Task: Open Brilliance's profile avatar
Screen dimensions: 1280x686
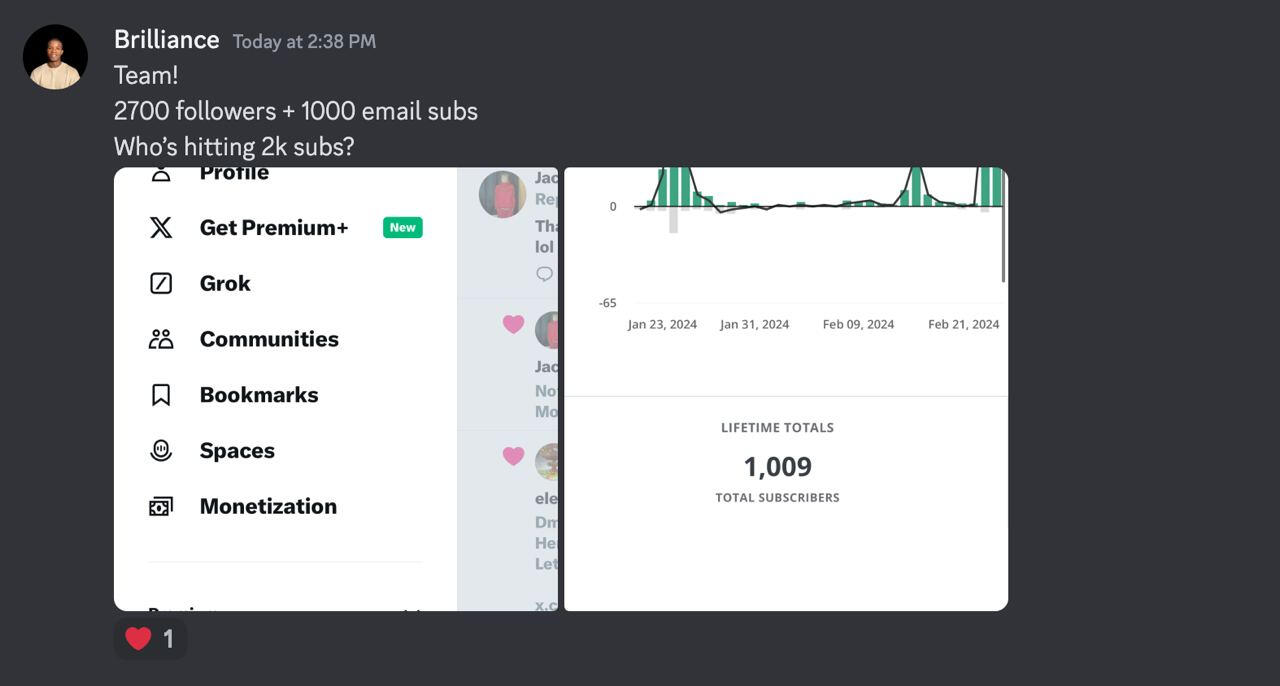Action: coord(55,57)
